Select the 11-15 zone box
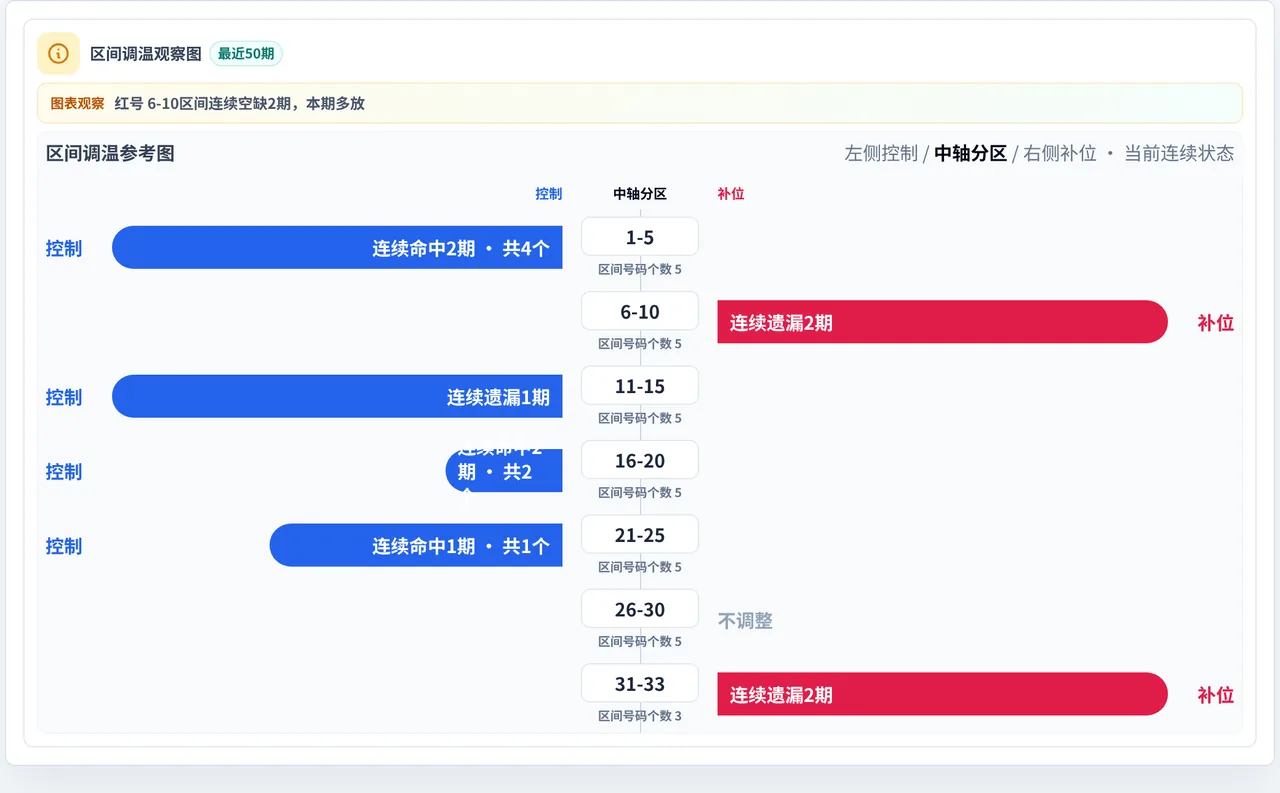The image size is (1280, 793). (640, 386)
